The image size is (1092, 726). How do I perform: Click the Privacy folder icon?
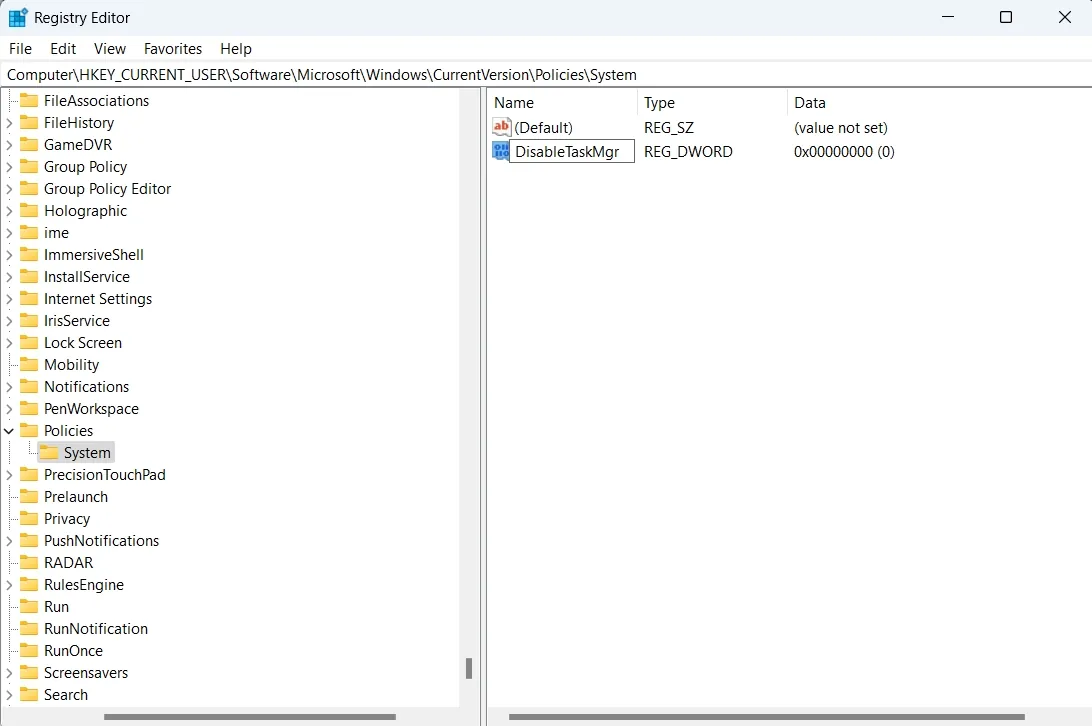pyautogui.click(x=29, y=518)
